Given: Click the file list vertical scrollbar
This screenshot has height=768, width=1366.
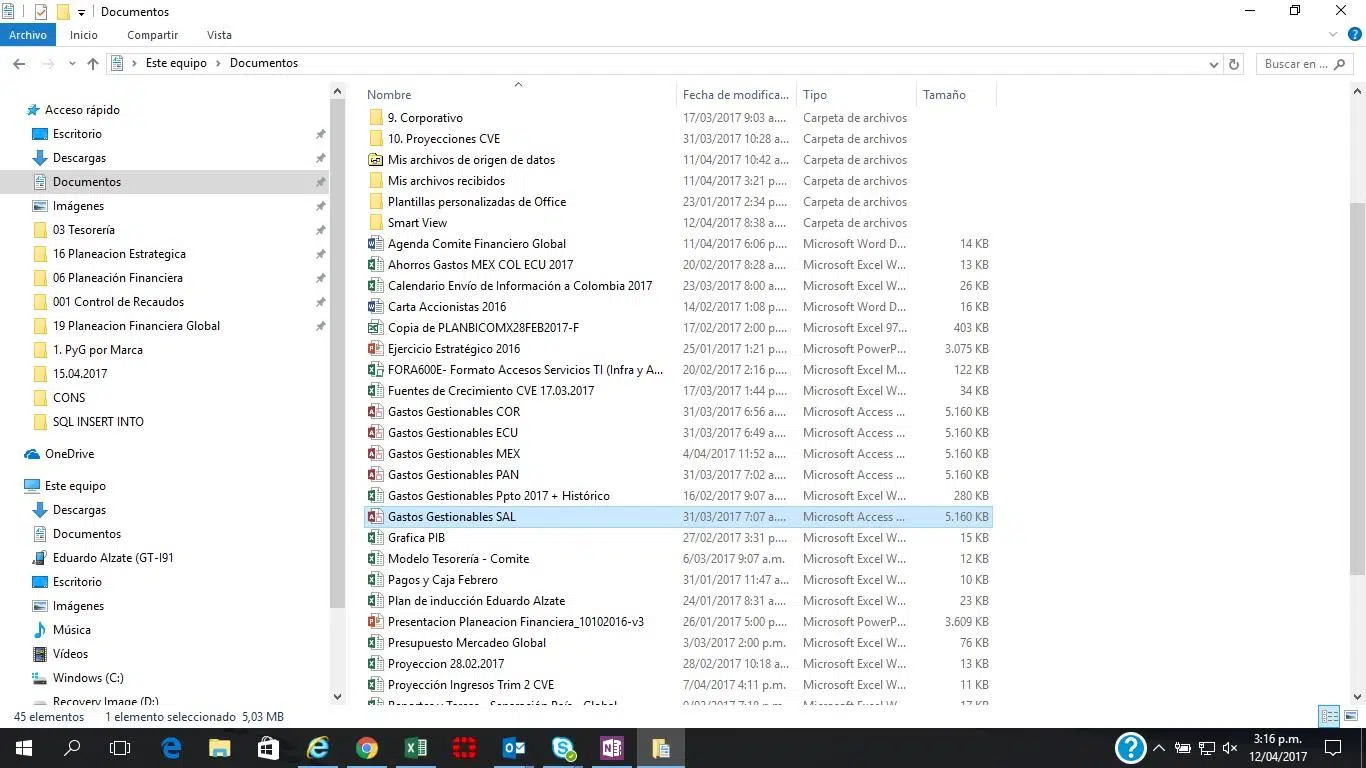Looking at the screenshot, I should (x=1357, y=389).
